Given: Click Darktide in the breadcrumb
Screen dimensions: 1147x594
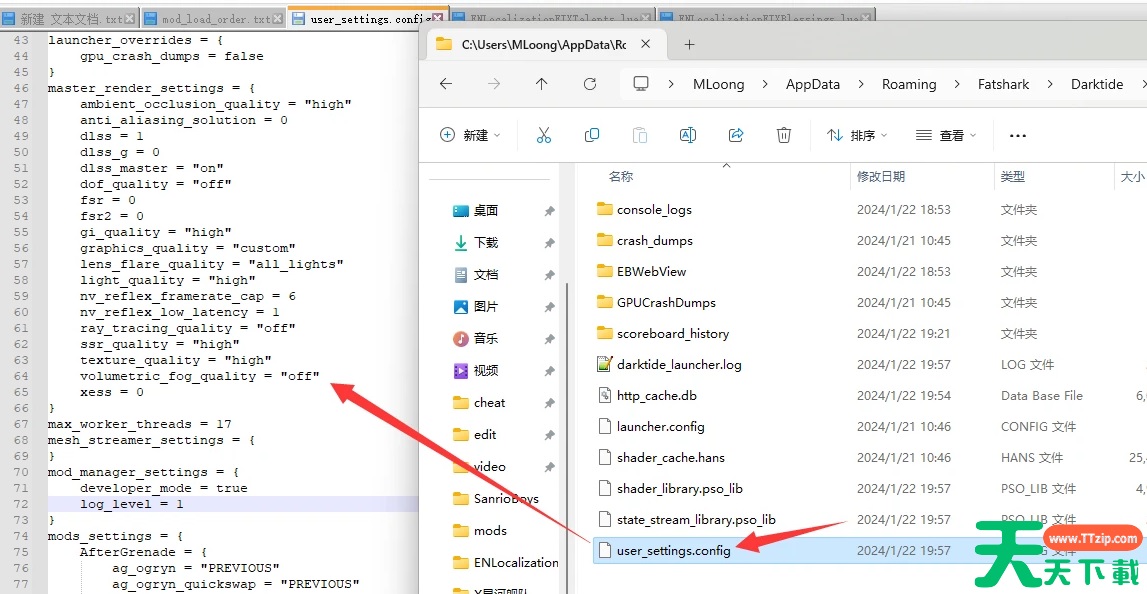Looking at the screenshot, I should click(x=1097, y=84).
